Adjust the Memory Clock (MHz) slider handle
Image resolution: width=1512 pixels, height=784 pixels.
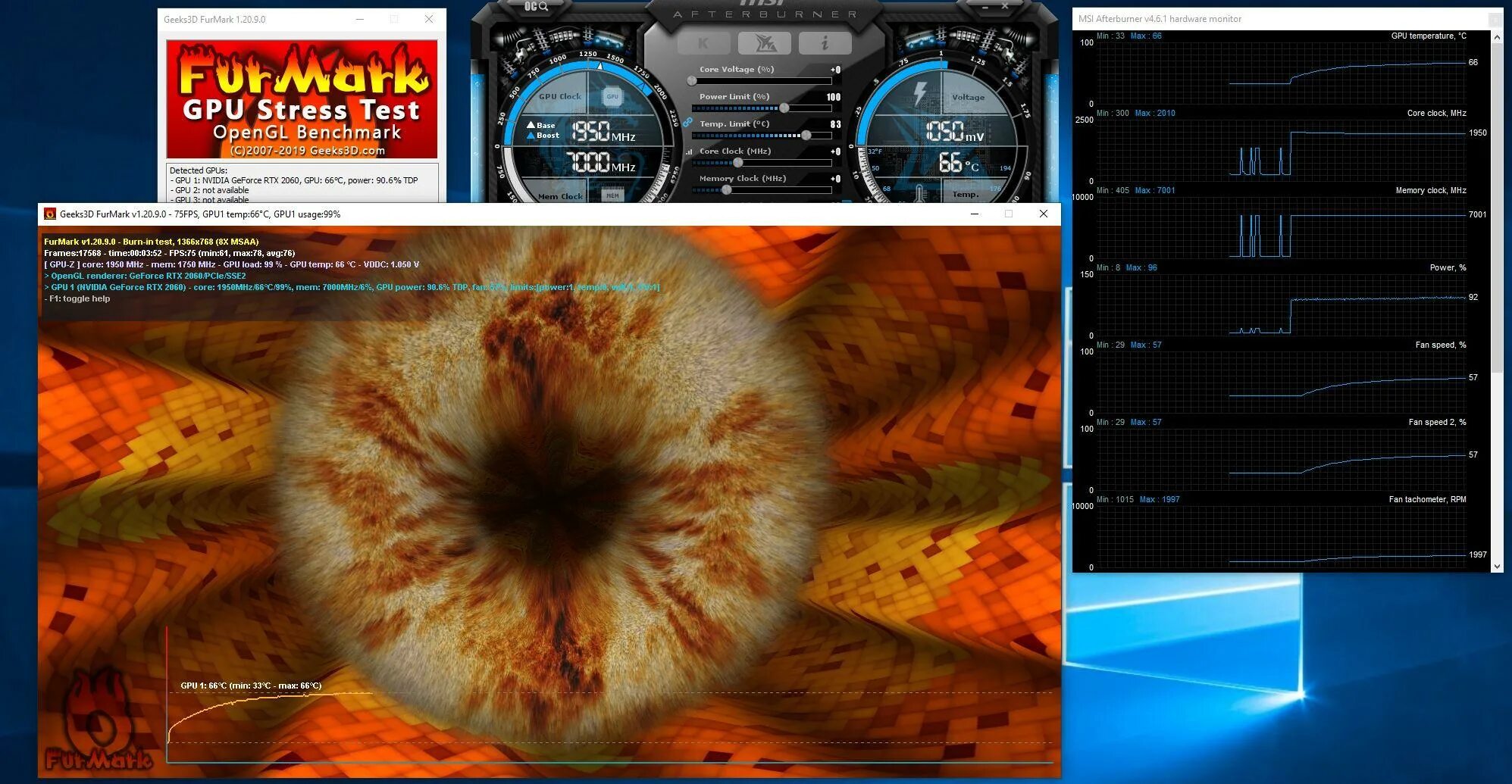(726, 189)
